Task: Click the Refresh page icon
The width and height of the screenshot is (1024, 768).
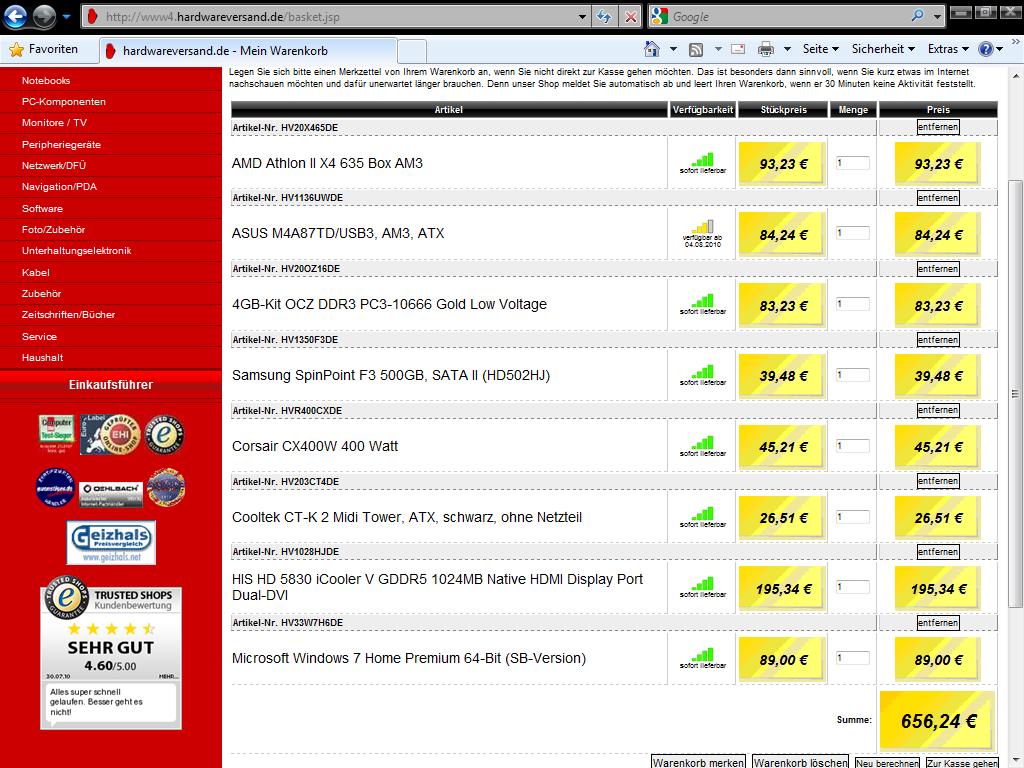Action: tap(604, 17)
